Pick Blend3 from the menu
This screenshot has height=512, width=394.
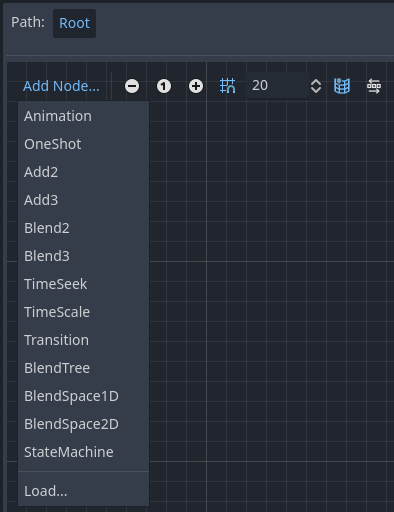[x=84, y=256]
